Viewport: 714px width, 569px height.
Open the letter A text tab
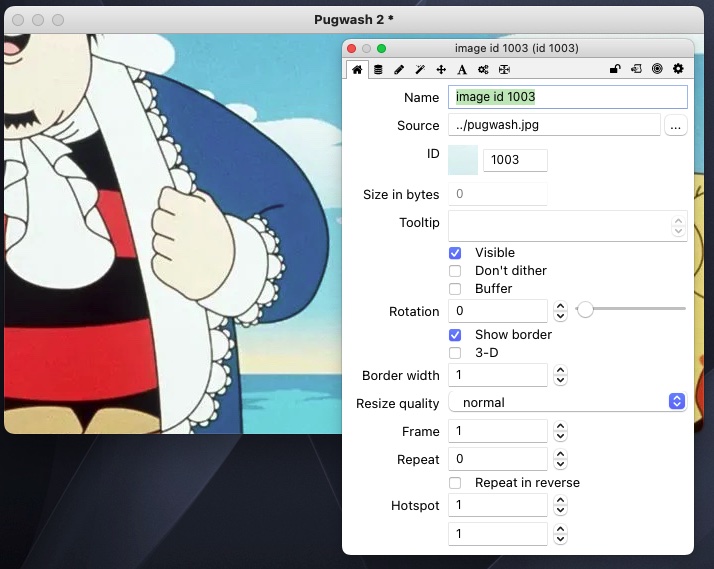pyautogui.click(x=462, y=70)
